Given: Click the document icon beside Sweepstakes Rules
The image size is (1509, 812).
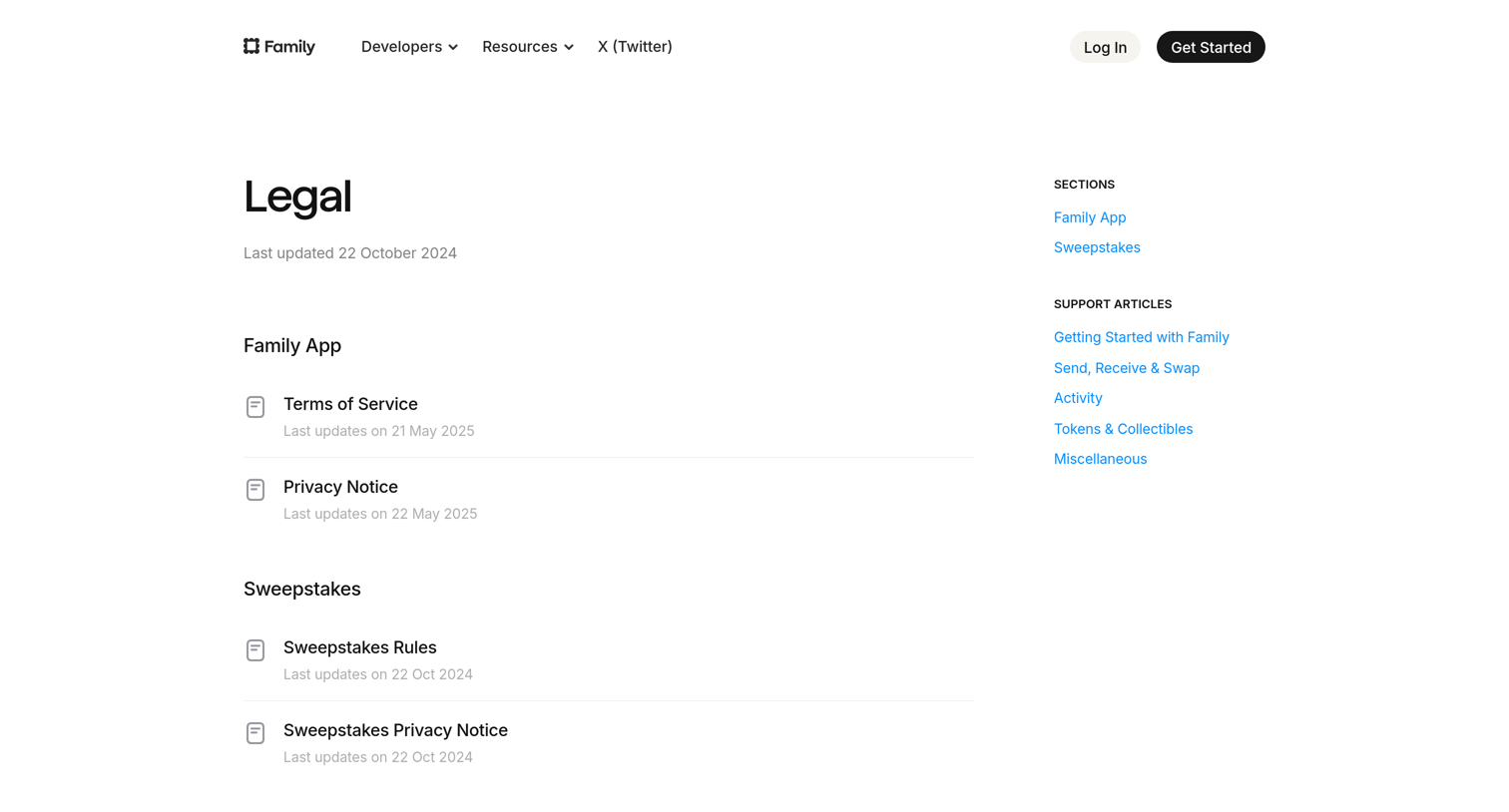Looking at the screenshot, I should (255, 650).
